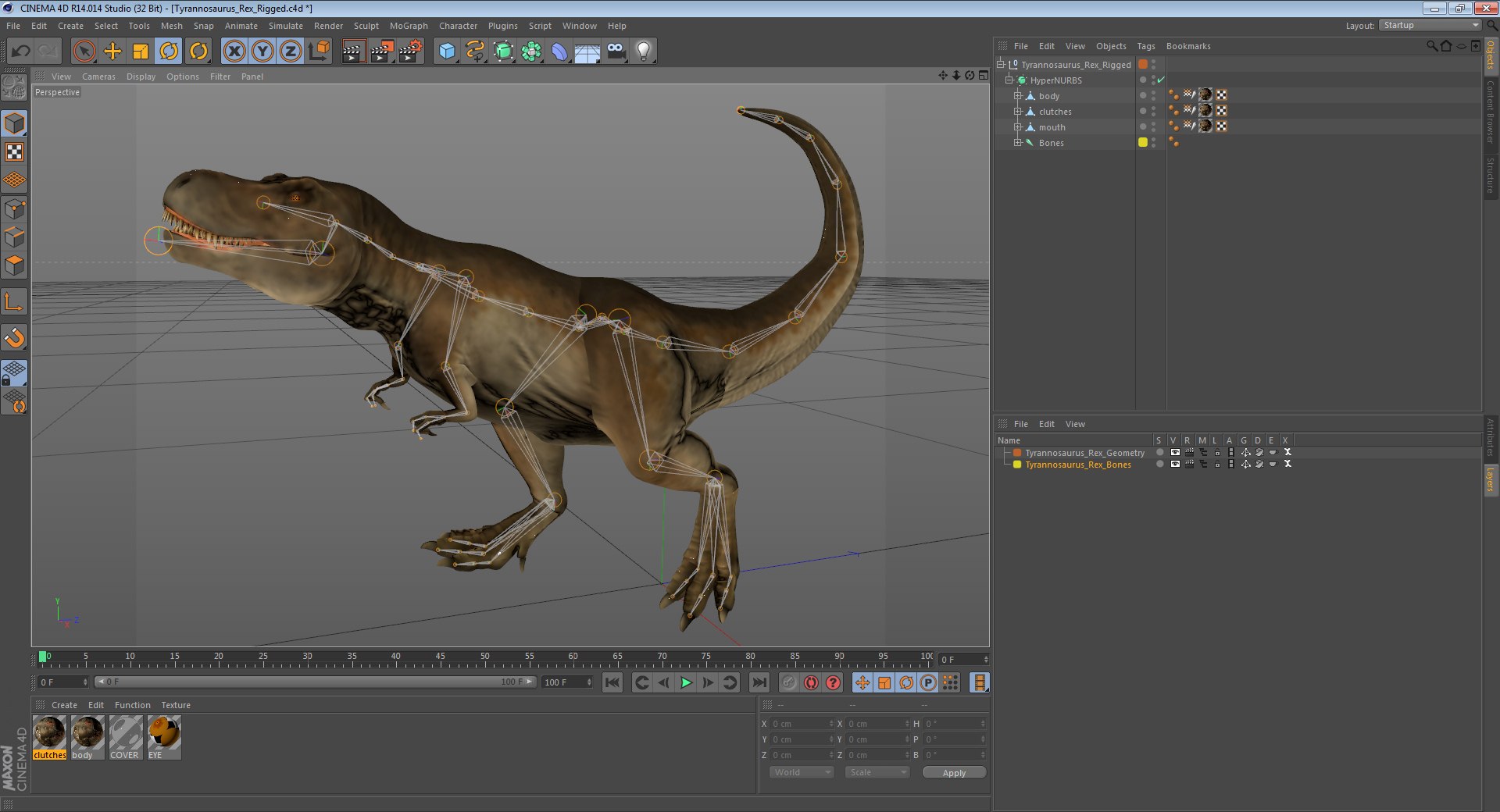Select the Scale tool
Image resolution: width=1500 pixels, height=812 pixels.
141,52
